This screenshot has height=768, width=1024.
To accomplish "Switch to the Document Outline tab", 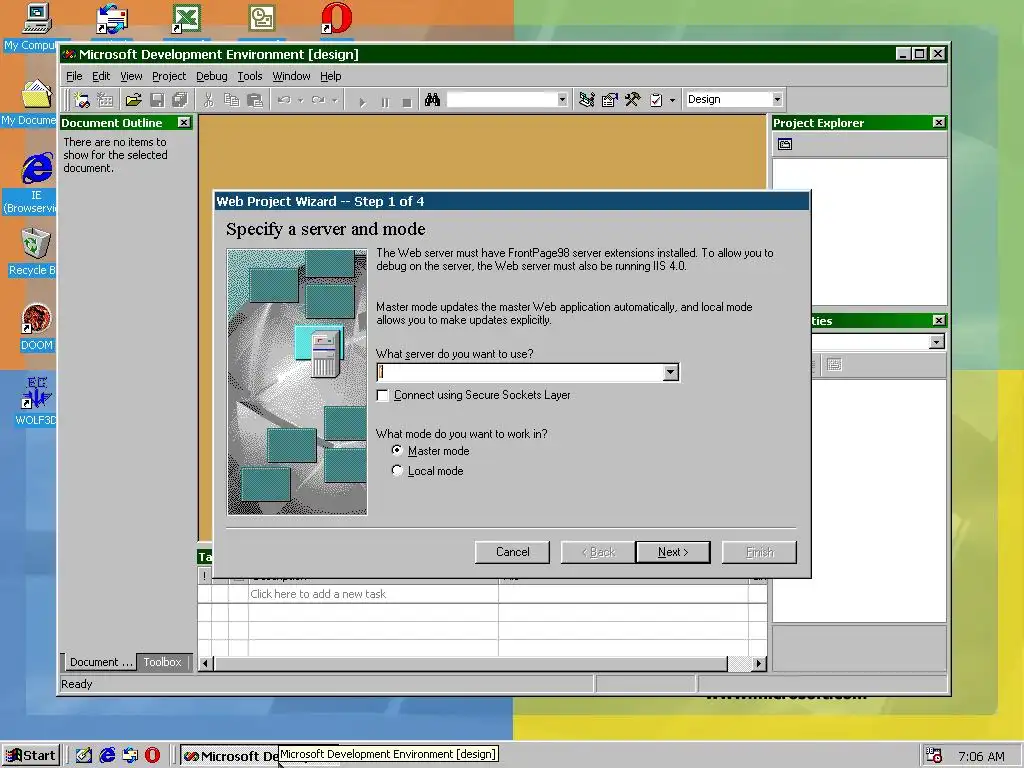I will (x=100, y=662).
